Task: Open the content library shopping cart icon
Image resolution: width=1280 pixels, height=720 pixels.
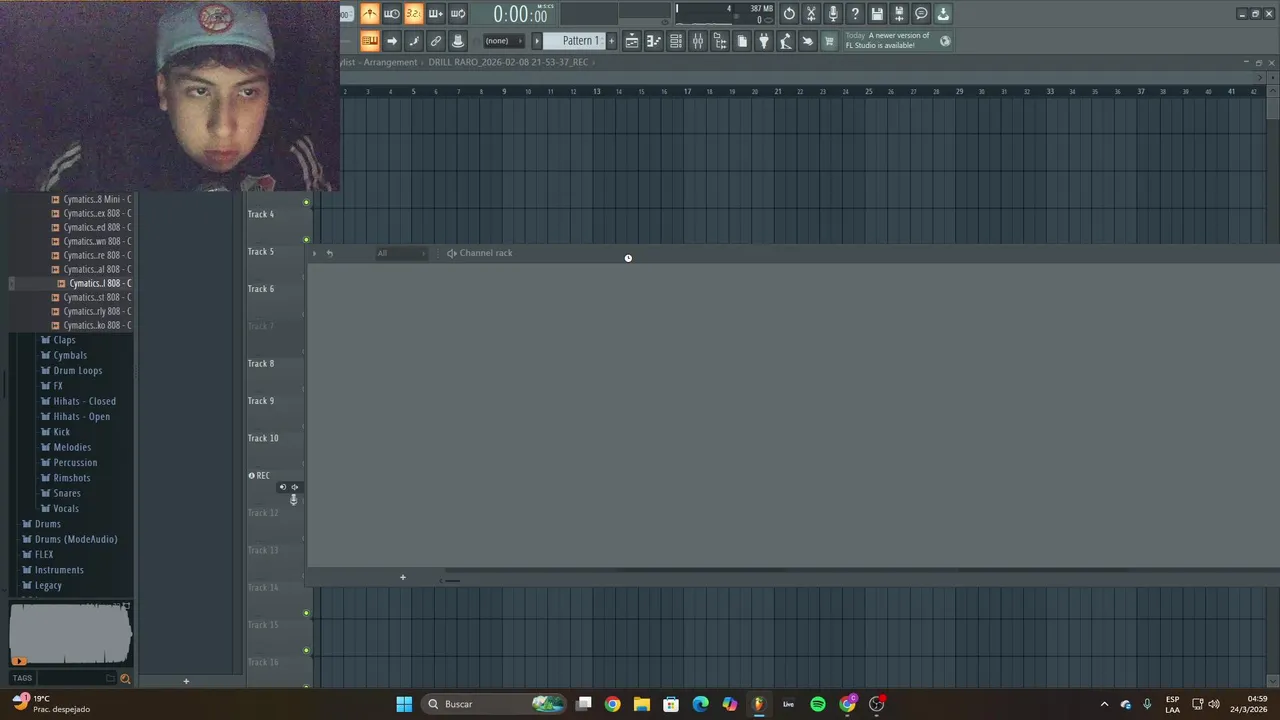Action: (829, 41)
